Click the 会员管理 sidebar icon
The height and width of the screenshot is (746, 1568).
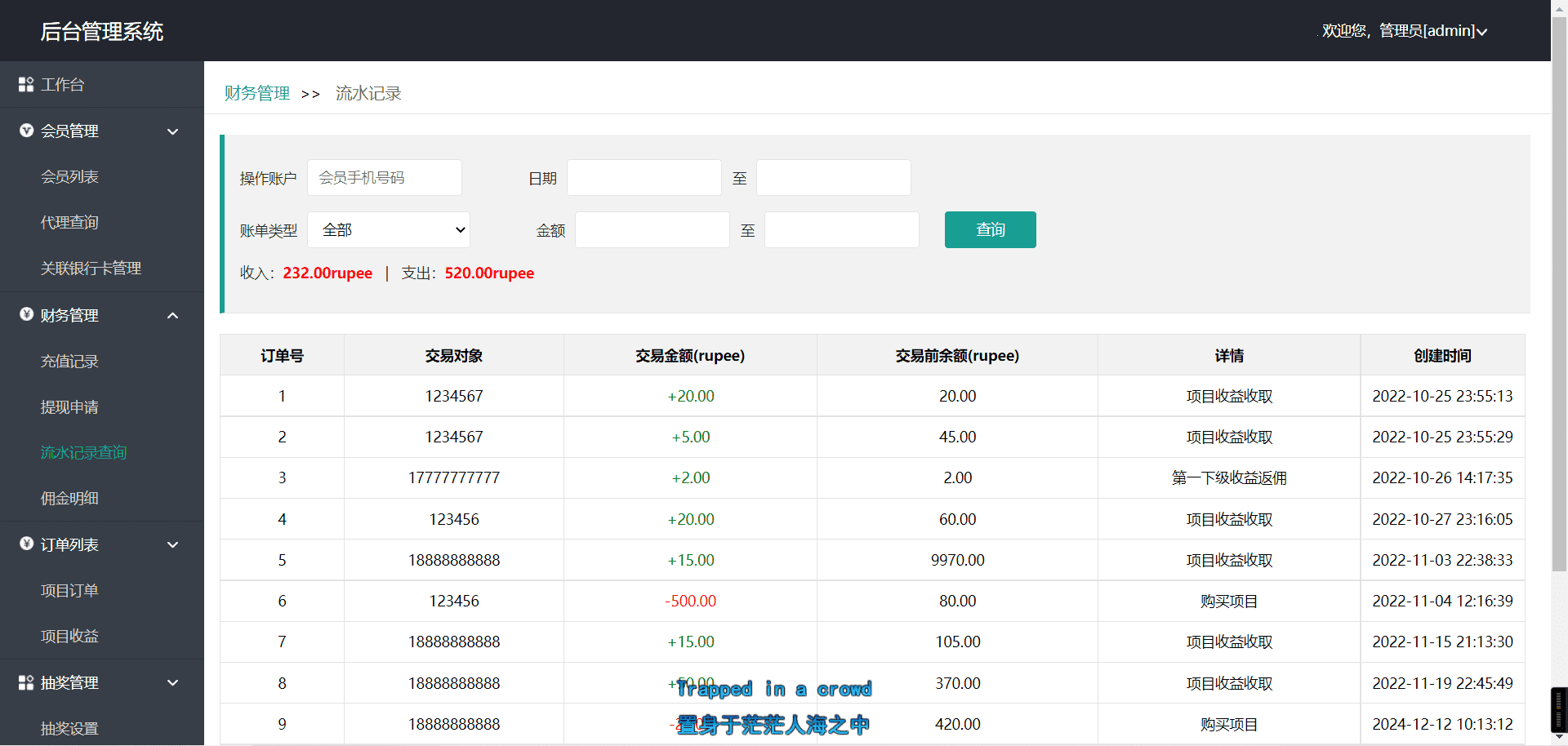click(26, 131)
